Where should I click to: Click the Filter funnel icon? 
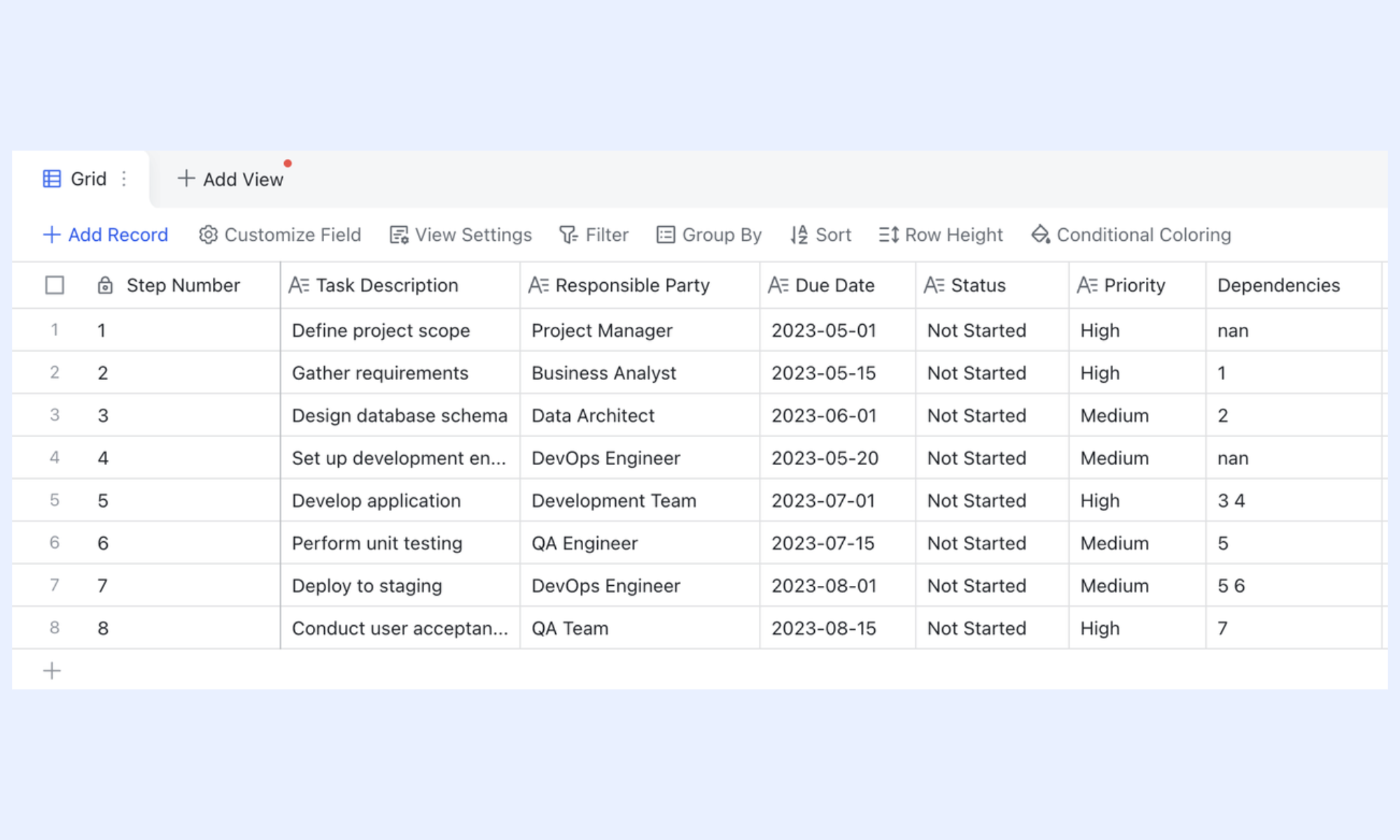point(568,234)
